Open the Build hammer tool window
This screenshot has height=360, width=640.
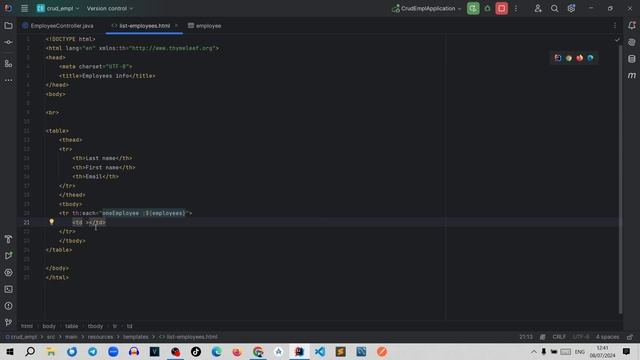(x=8, y=239)
